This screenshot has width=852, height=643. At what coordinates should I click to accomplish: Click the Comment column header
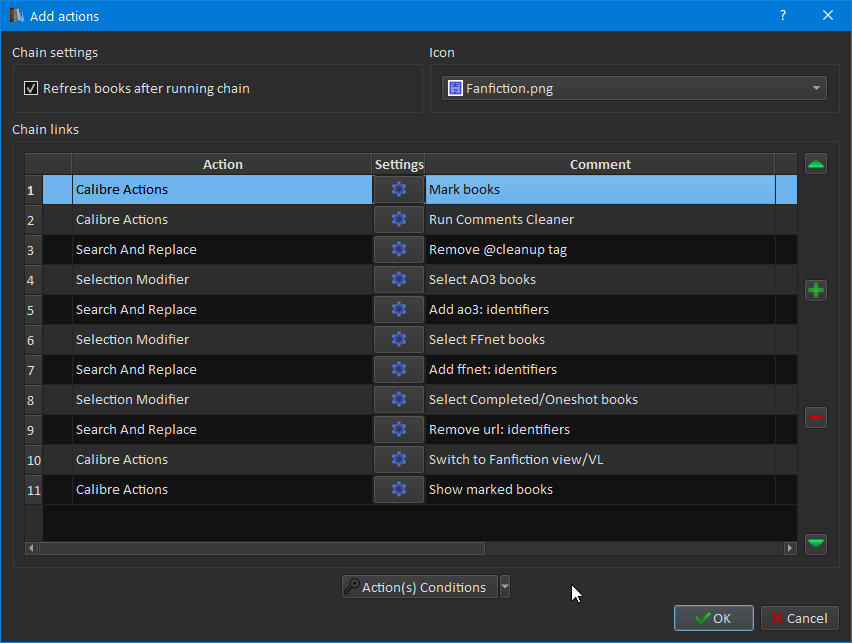click(600, 164)
